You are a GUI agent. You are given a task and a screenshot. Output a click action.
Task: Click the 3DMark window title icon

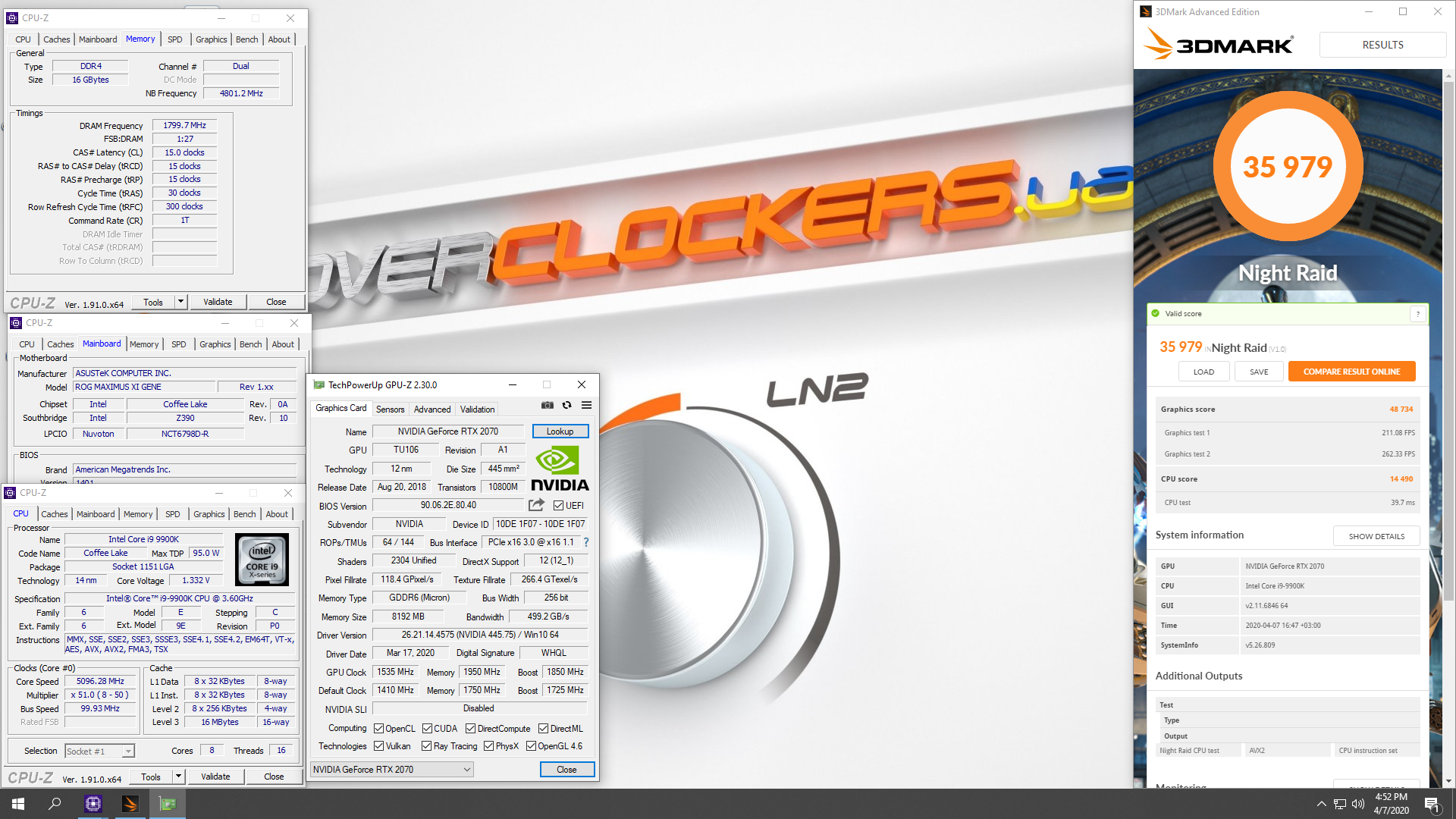(x=1146, y=11)
